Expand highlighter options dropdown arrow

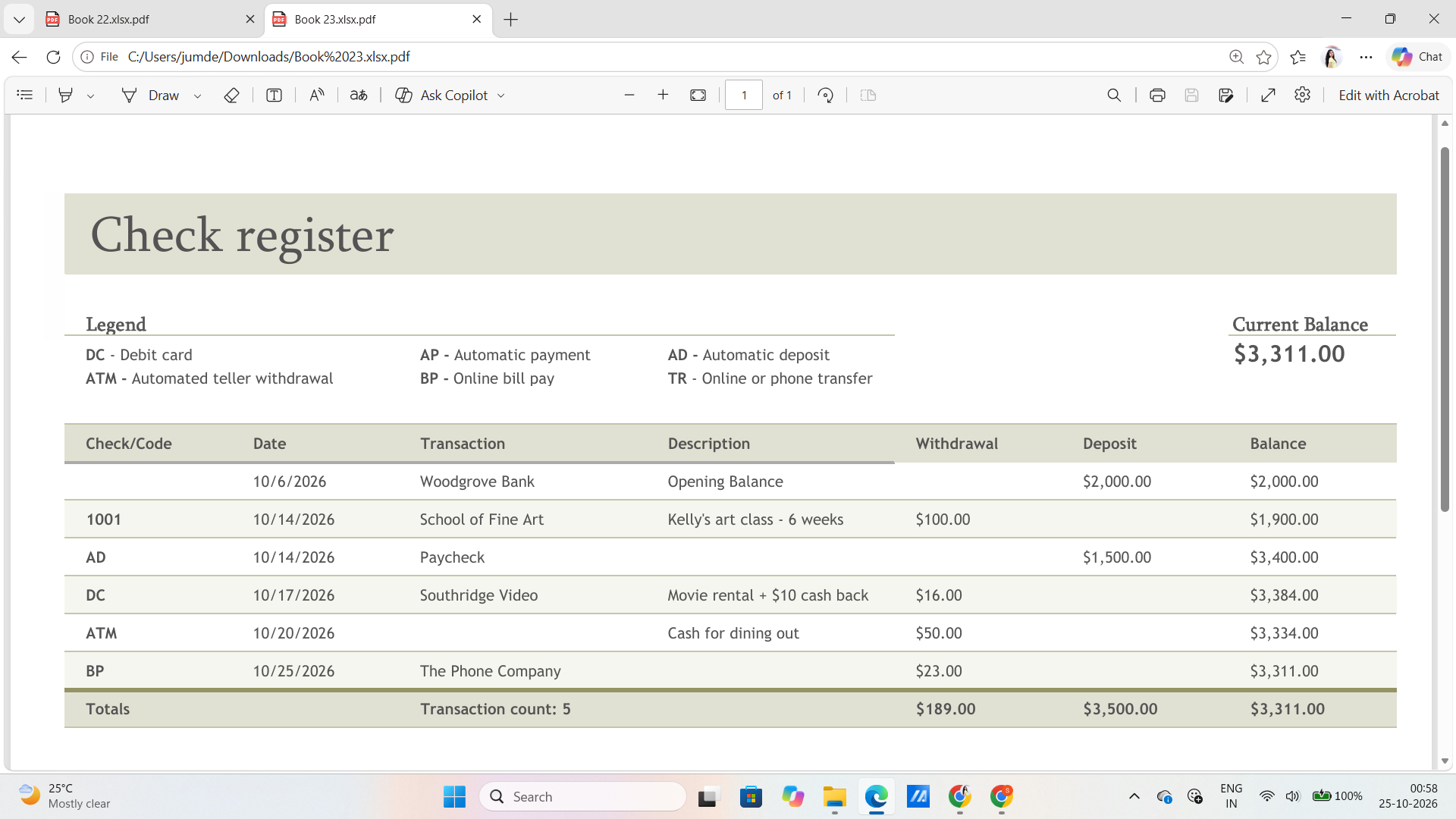tap(90, 96)
